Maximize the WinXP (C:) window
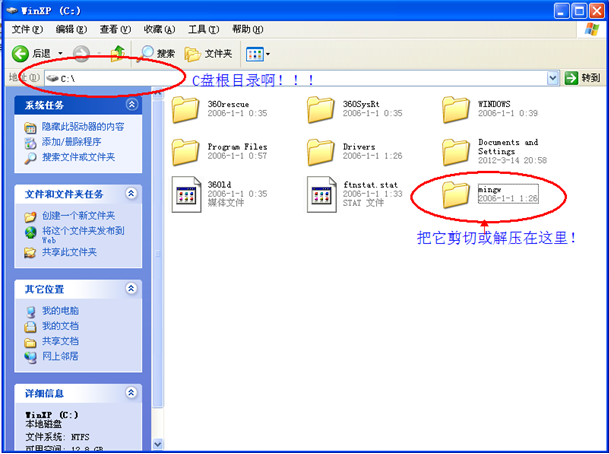Screen dimensions: 609x454 click(x=579, y=11)
